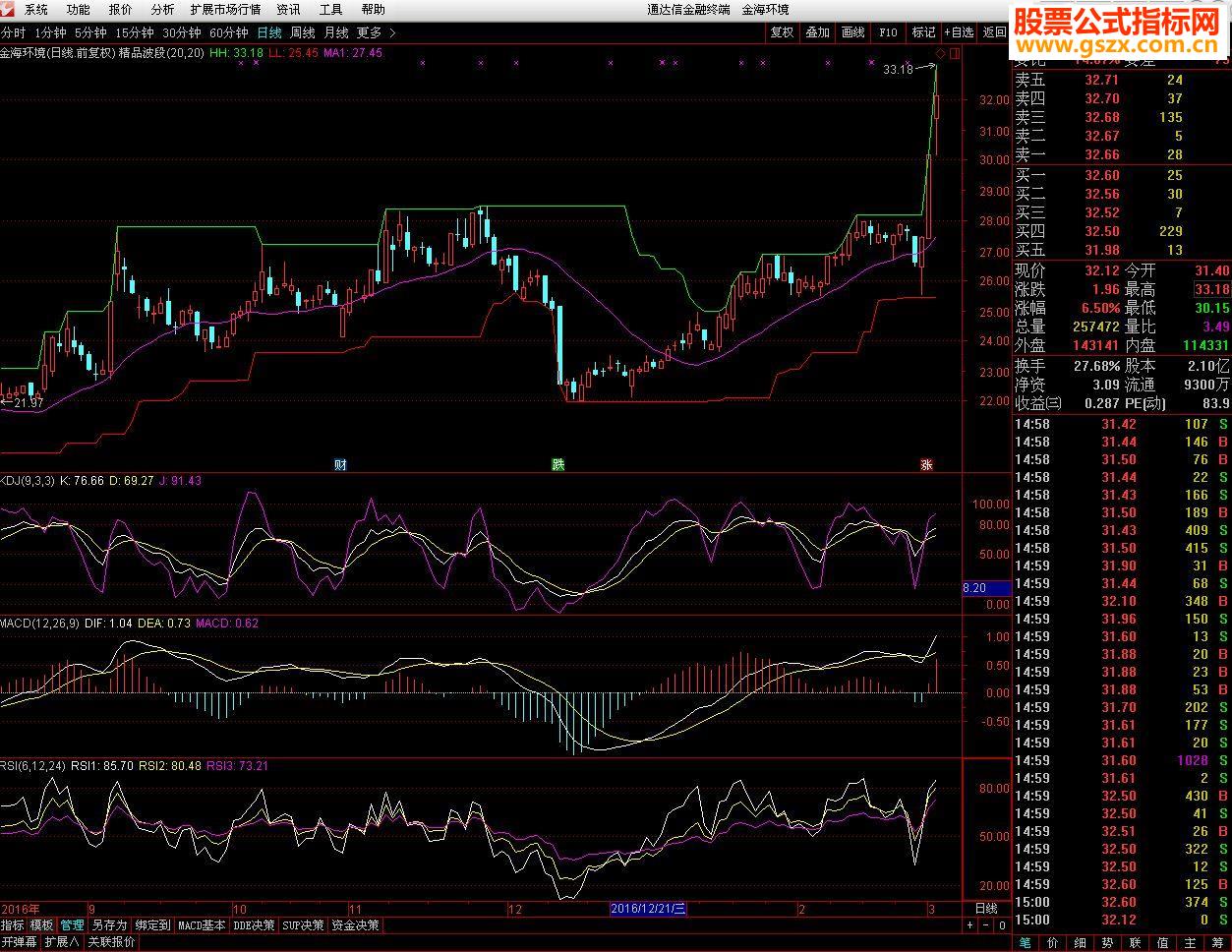Image resolution: width=1232 pixels, height=952 pixels.
Task: Switch to 周线 weekly period
Action: tap(302, 32)
